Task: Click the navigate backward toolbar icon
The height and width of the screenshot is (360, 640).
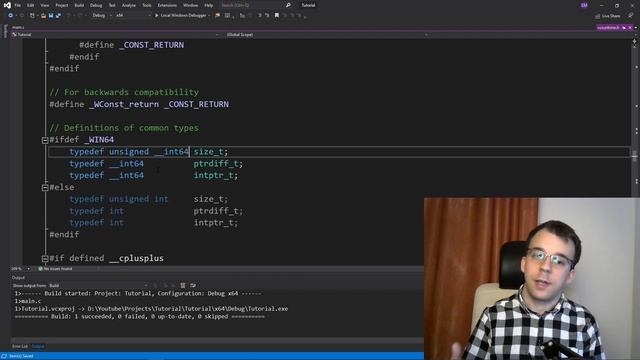Action: point(10,16)
